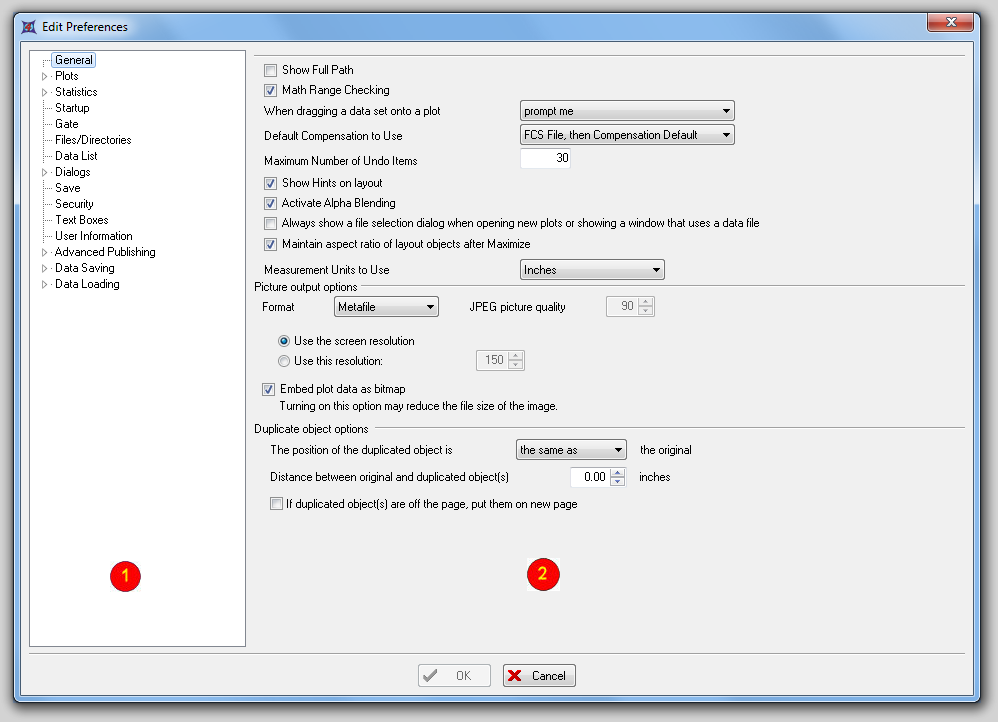
Task: Toggle Embed plot data as bitmap
Action: [269, 389]
